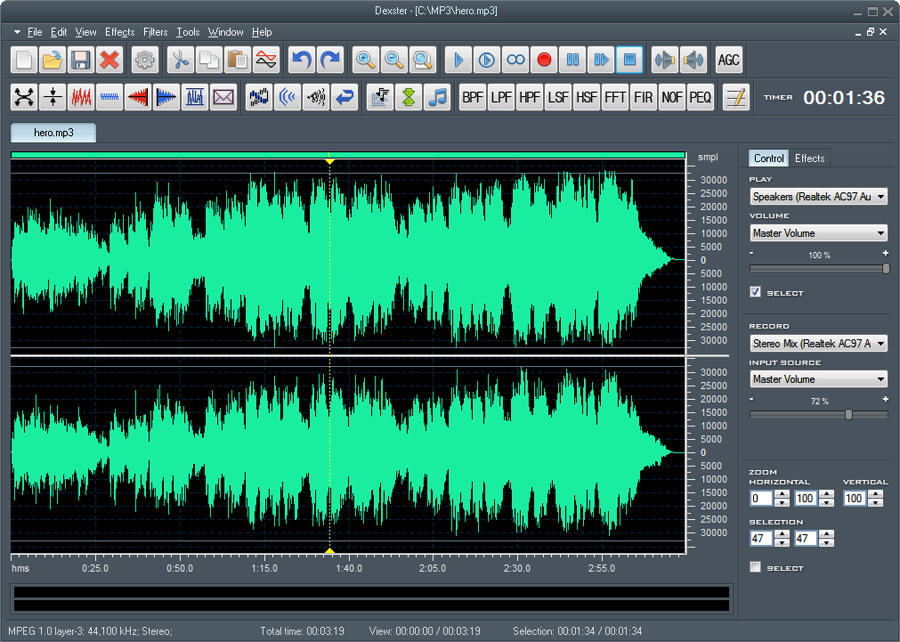Enable the SELECT checkbox under Selection
This screenshot has height=642, width=900.
(x=755, y=566)
